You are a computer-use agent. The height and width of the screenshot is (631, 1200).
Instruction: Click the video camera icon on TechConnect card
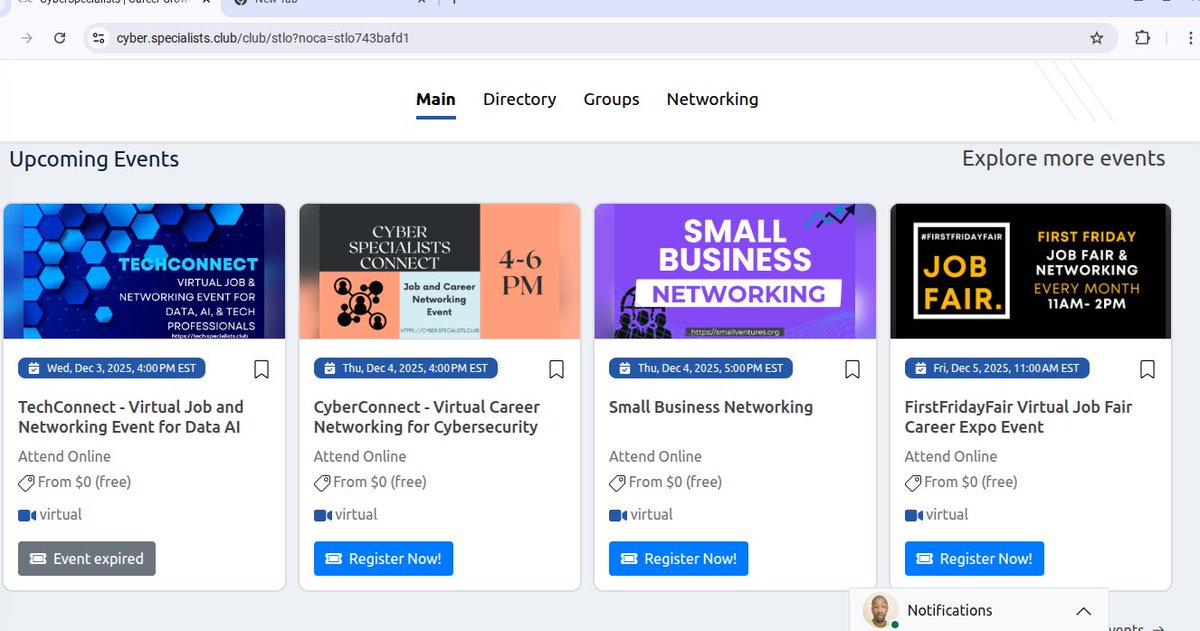click(27, 515)
